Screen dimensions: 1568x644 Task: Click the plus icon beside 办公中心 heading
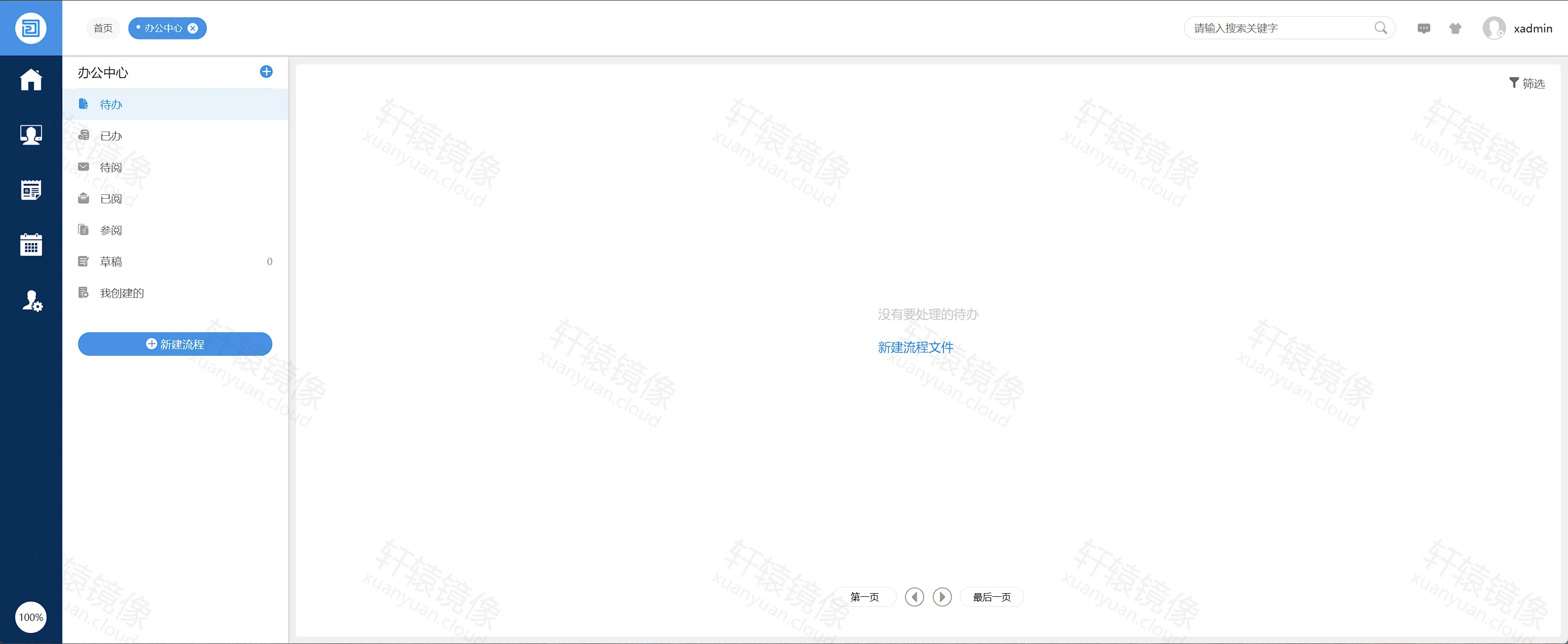[266, 72]
